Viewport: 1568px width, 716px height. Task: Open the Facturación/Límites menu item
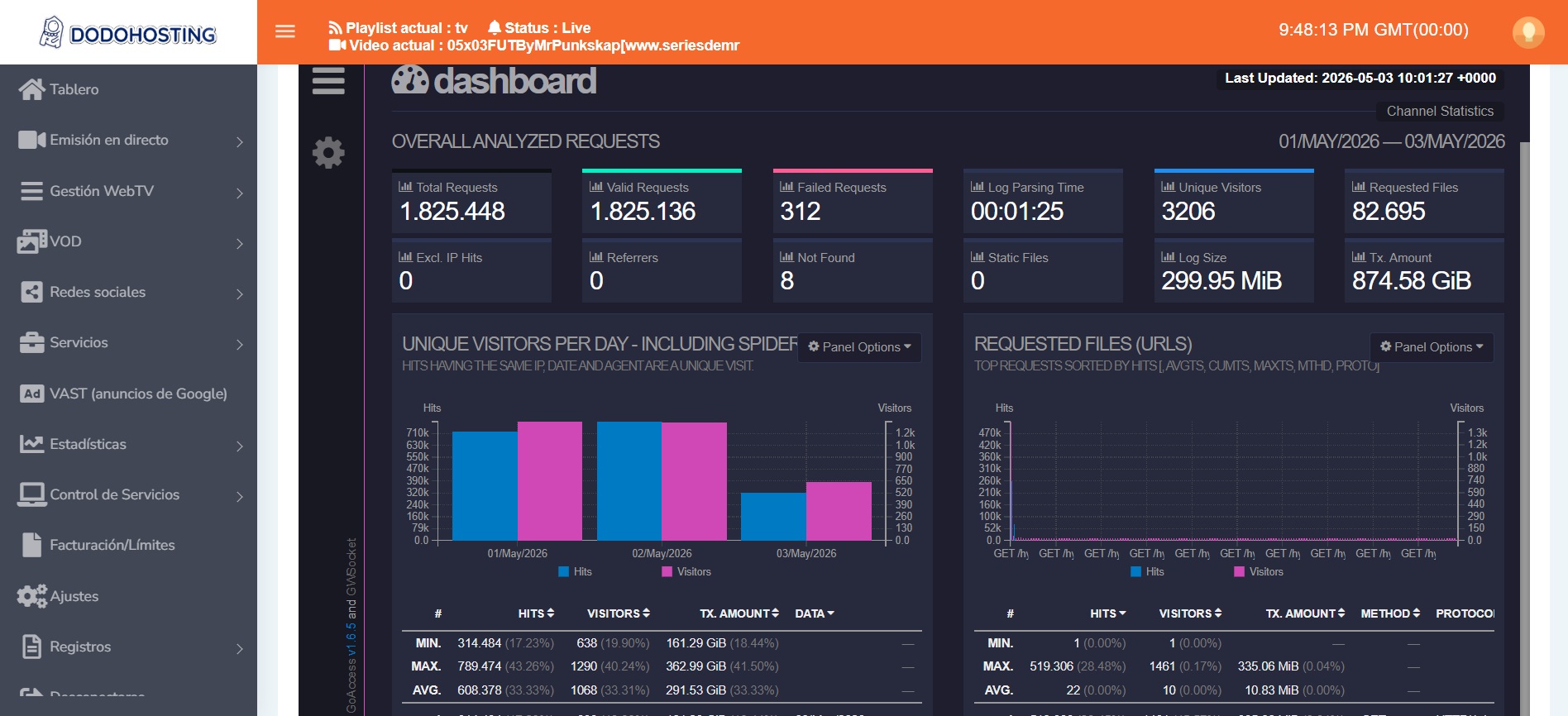coord(128,545)
